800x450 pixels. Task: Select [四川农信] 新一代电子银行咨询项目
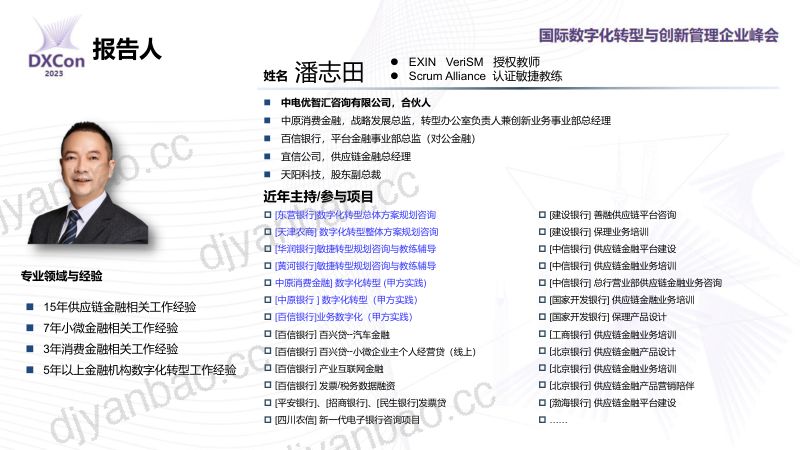point(347,420)
